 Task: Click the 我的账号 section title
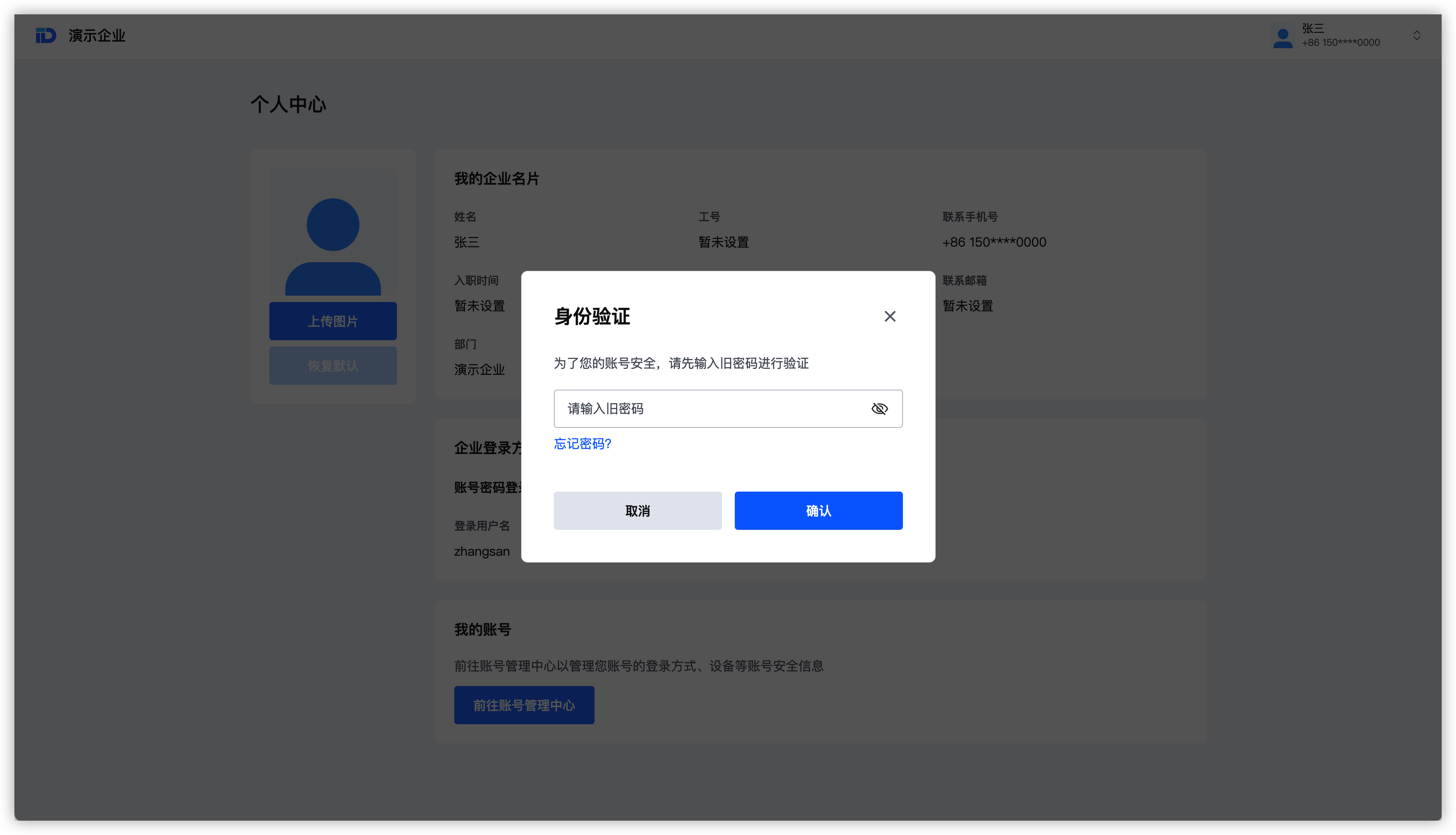point(482,630)
